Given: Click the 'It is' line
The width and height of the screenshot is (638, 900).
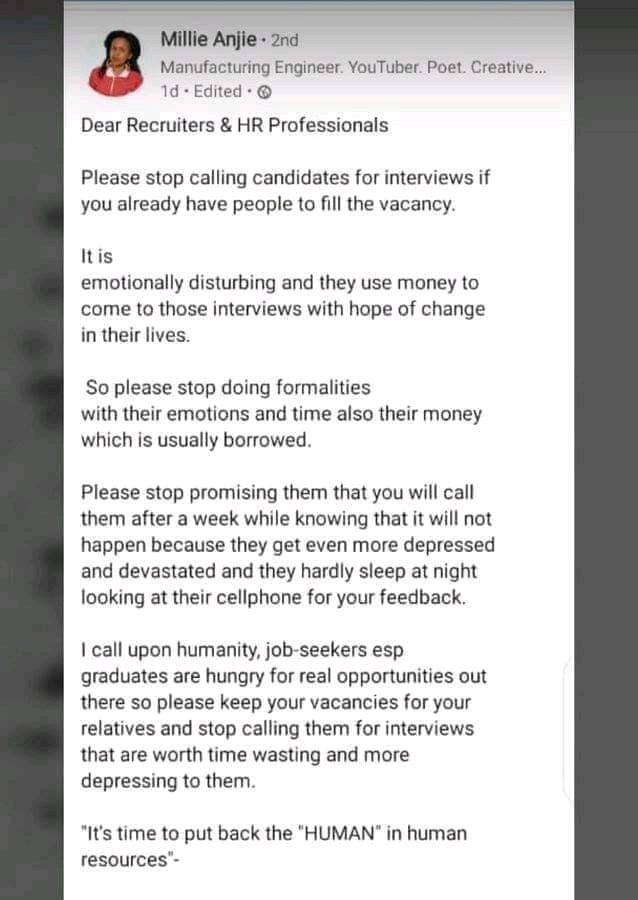Looking at the screenshot, I should (x=96, y=257).
